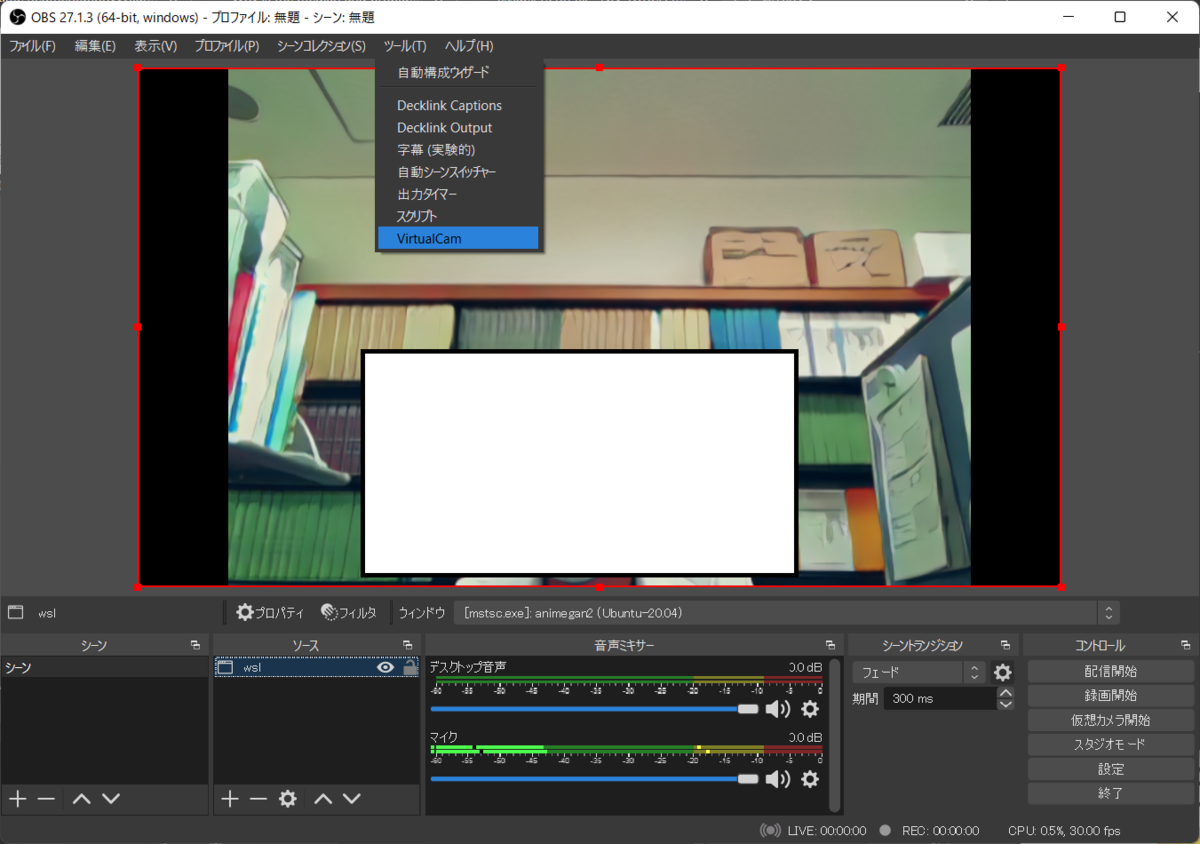Move source down with arrow icon
Image resolution: width=1200 pixels, height=844 pixels.
click(x=352, y=798)
